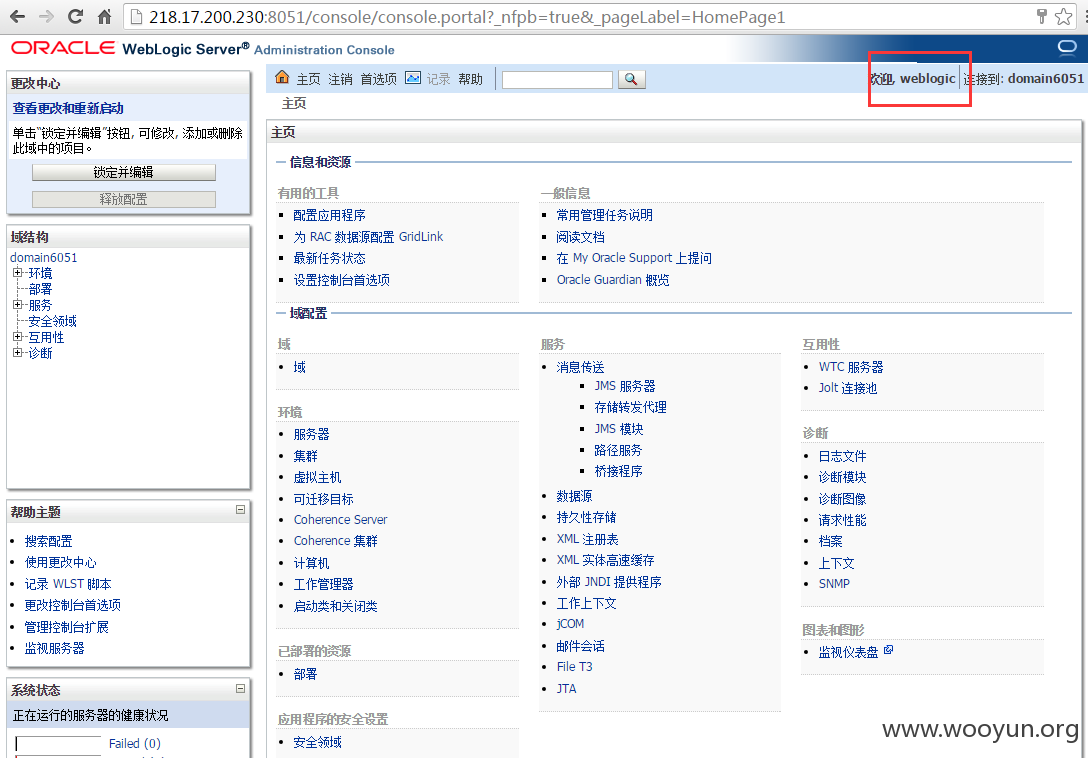Expand 环境 tree node
The width and height of the screenshot is (1088, 758).
tap(17, 273)
